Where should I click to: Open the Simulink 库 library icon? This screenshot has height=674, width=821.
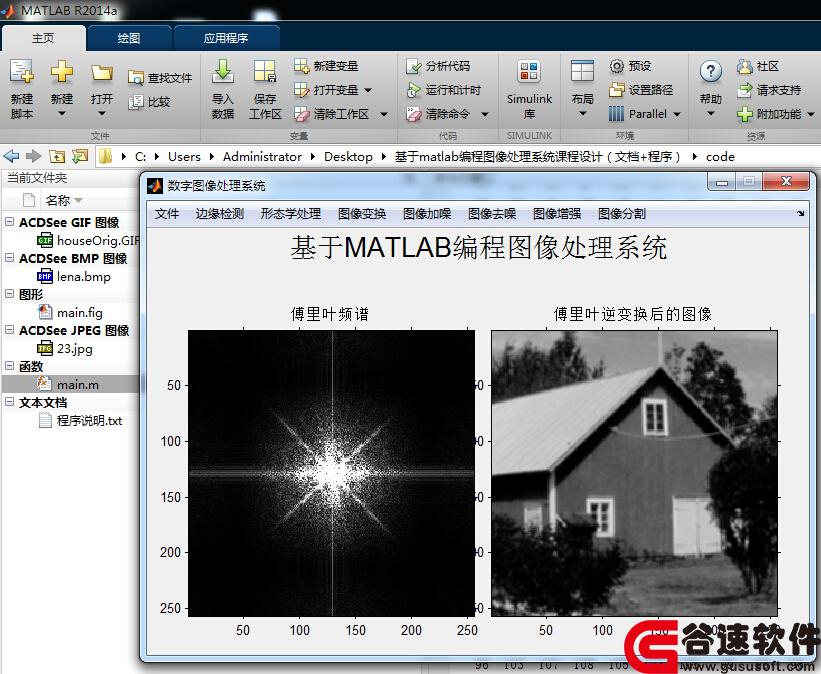pos(529,71)
